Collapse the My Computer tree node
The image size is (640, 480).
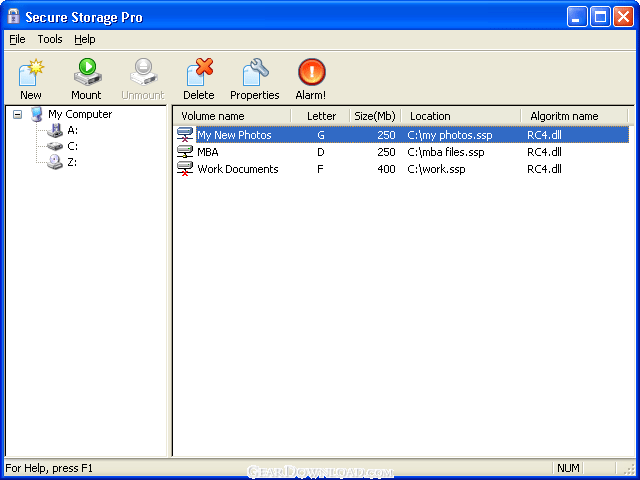(x=18, y=114)
